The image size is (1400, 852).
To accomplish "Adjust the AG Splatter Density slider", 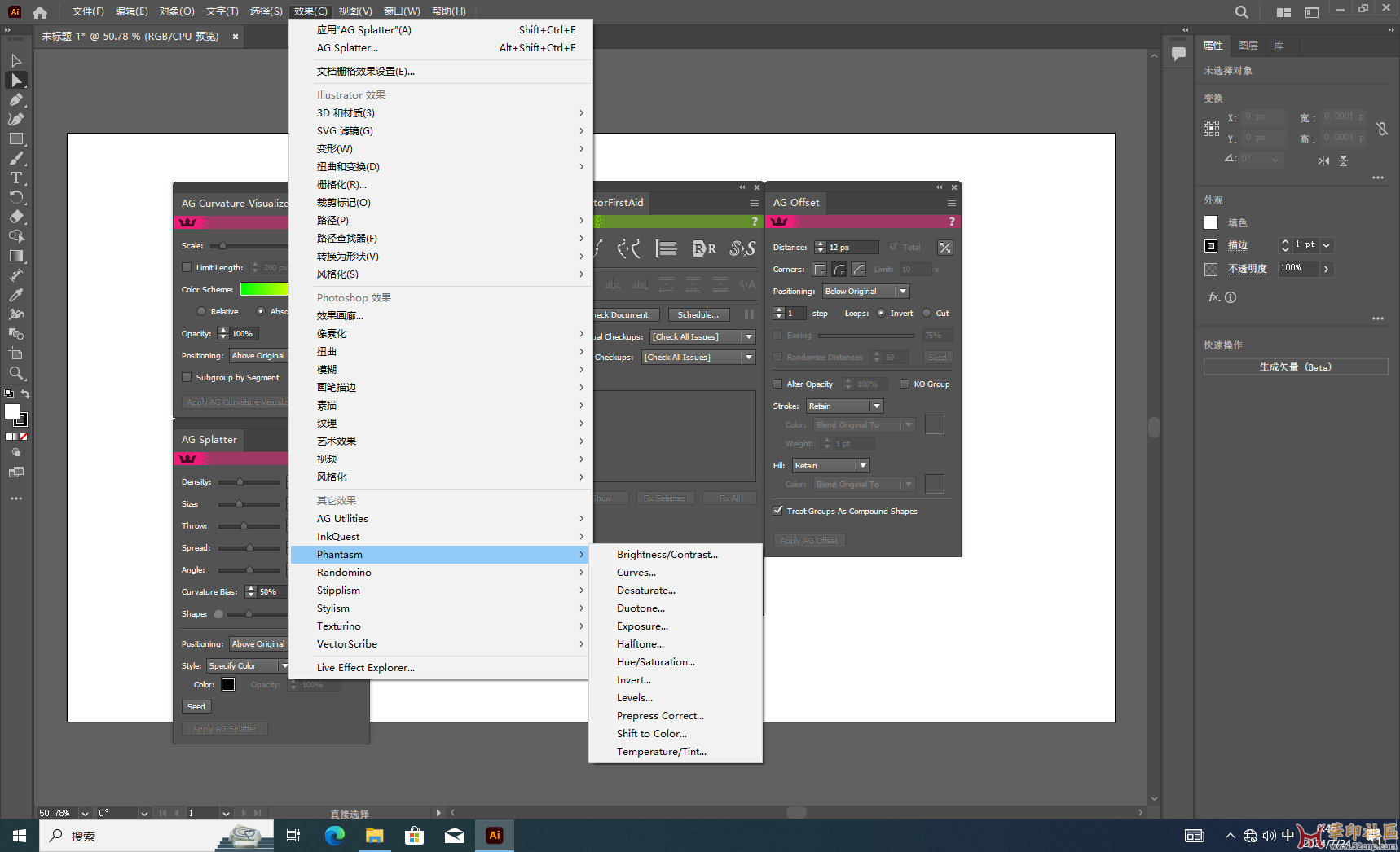I will [x=240, y=482].
